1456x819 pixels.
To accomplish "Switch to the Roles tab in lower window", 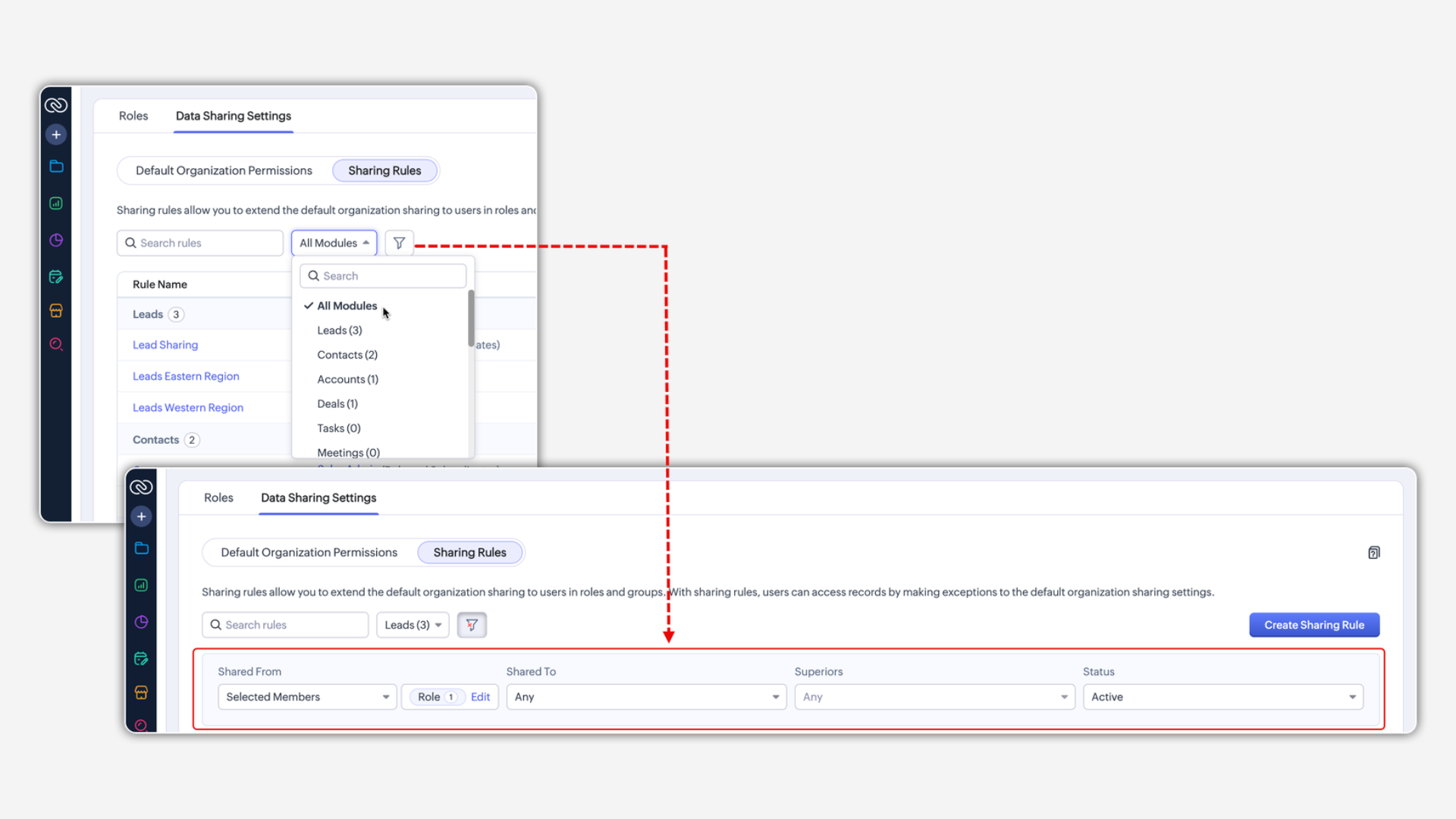I will click(218, 497).
